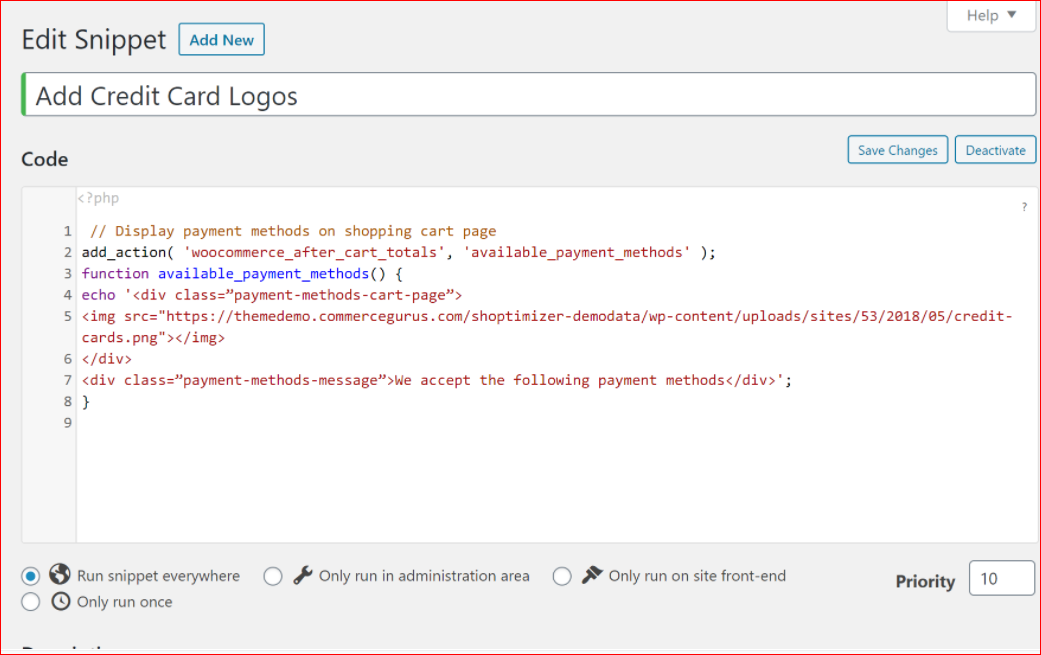Viewport: 1041px width, 655px height.
Task: Click the pushpin icon for site front-end
Action: click(x=592, y=575)
